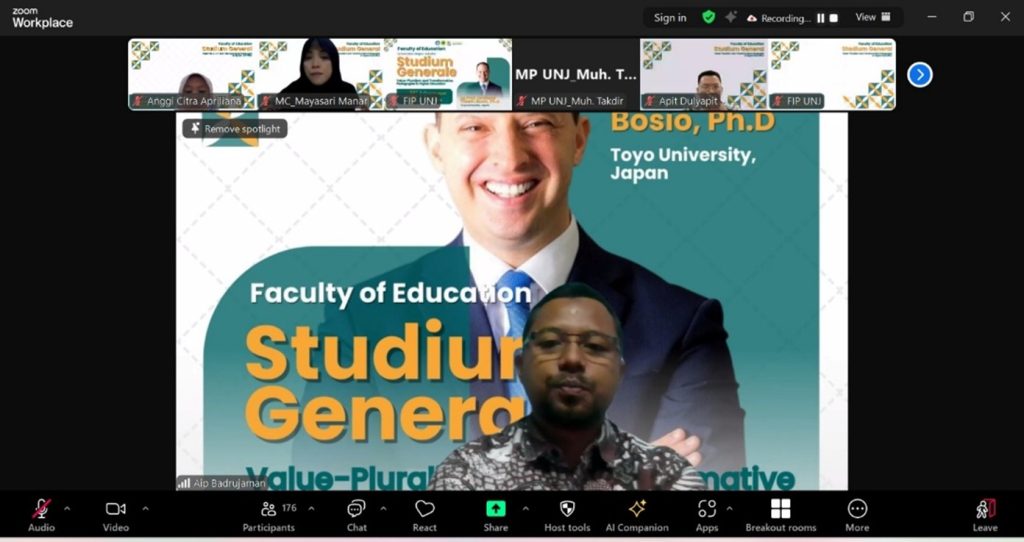Show next participants in gallery strip
The image size is (1024, 542).
(x=919, y=74)
